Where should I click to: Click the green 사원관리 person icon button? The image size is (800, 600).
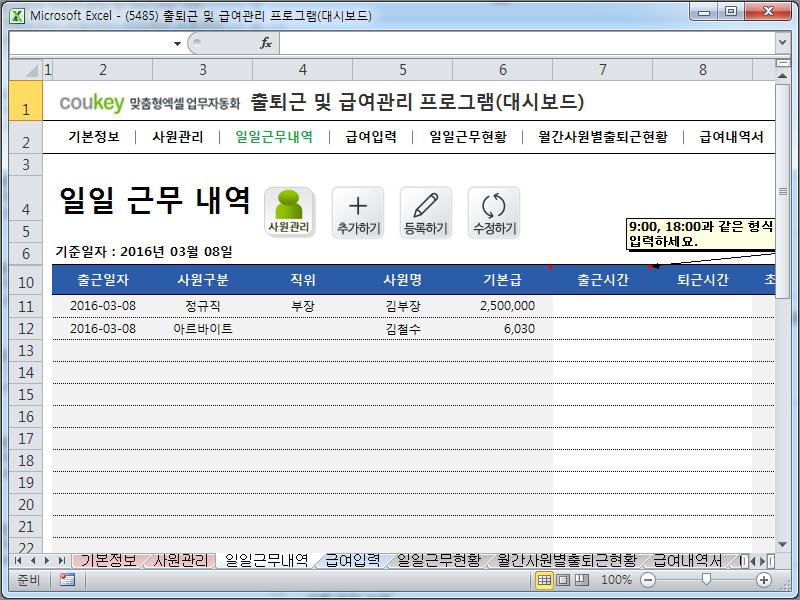click(289, 212)
